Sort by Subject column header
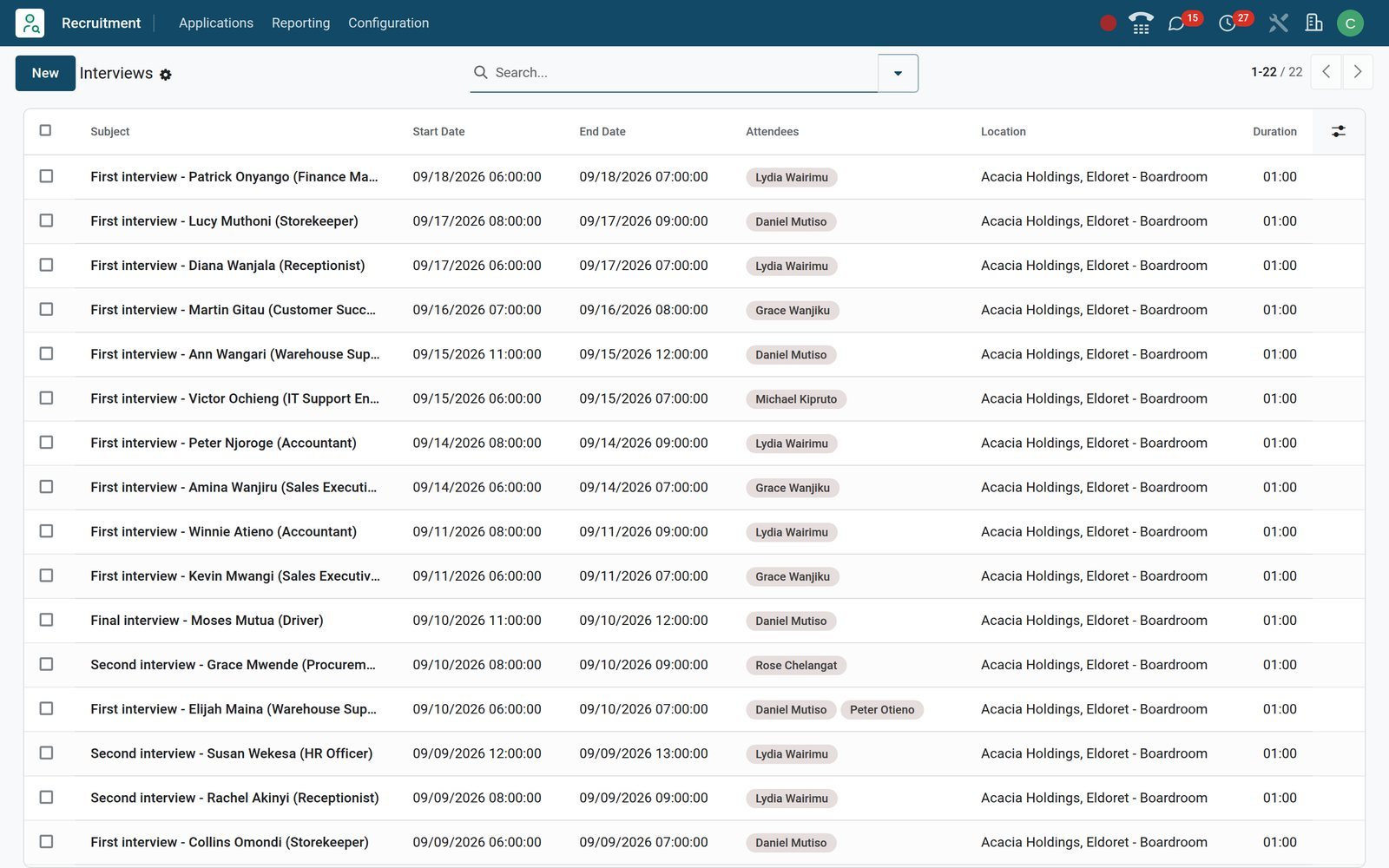 point(110,132)
